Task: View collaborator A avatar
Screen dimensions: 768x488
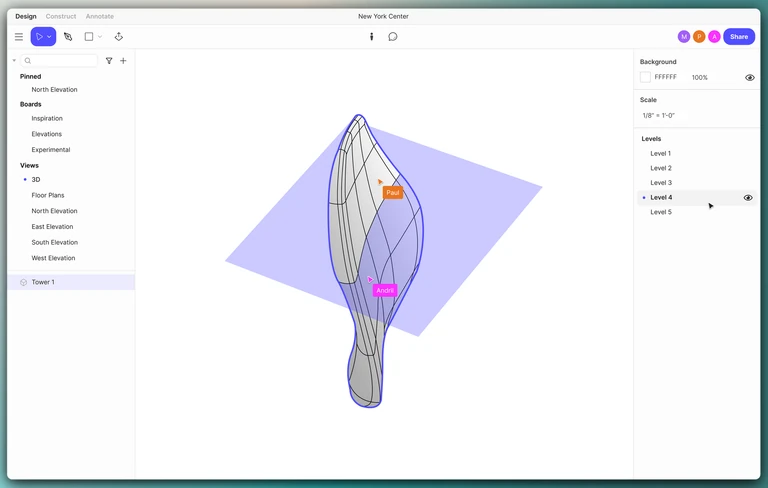Action: (x=714, y=37)
